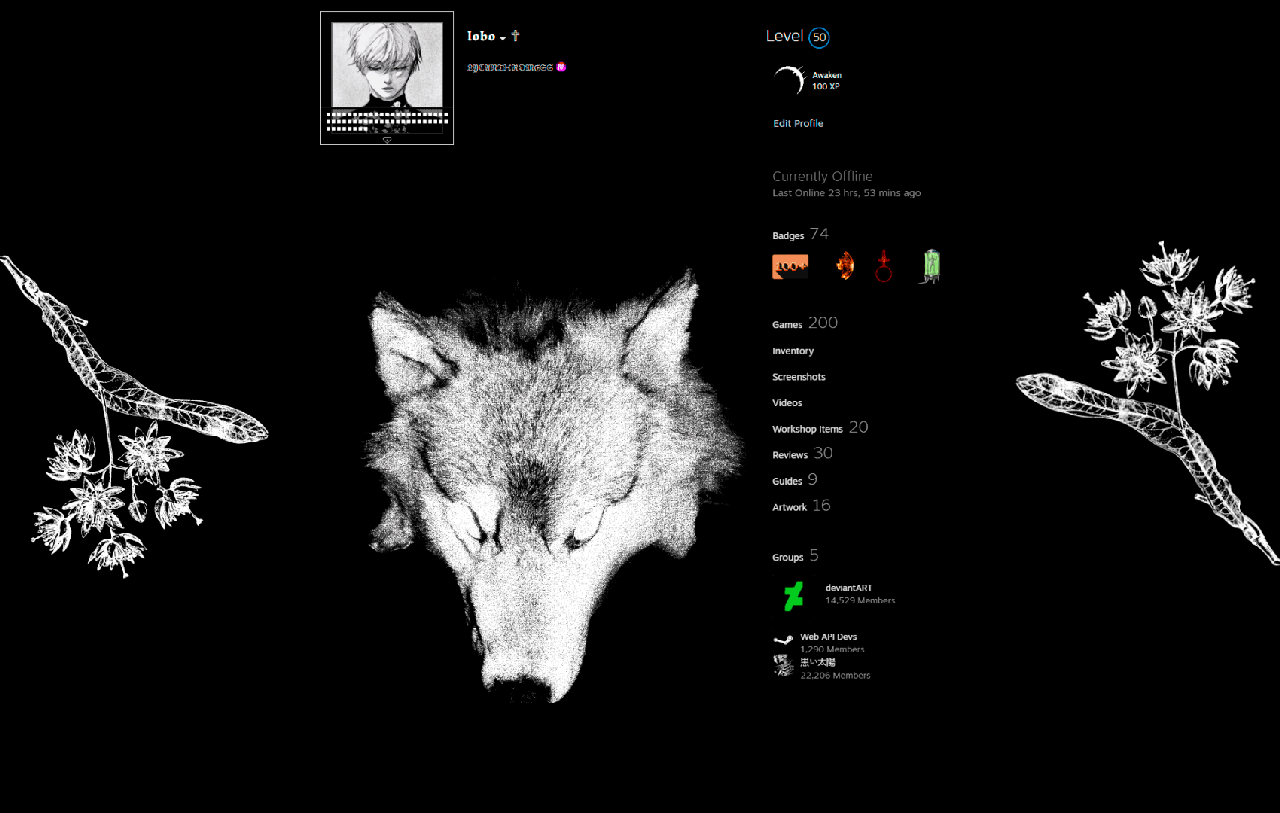Click the Steam logo beside Web API Devs
The height and width of the screenshot is (813, 1280).
pyautogui.click(x=783, y=640)
